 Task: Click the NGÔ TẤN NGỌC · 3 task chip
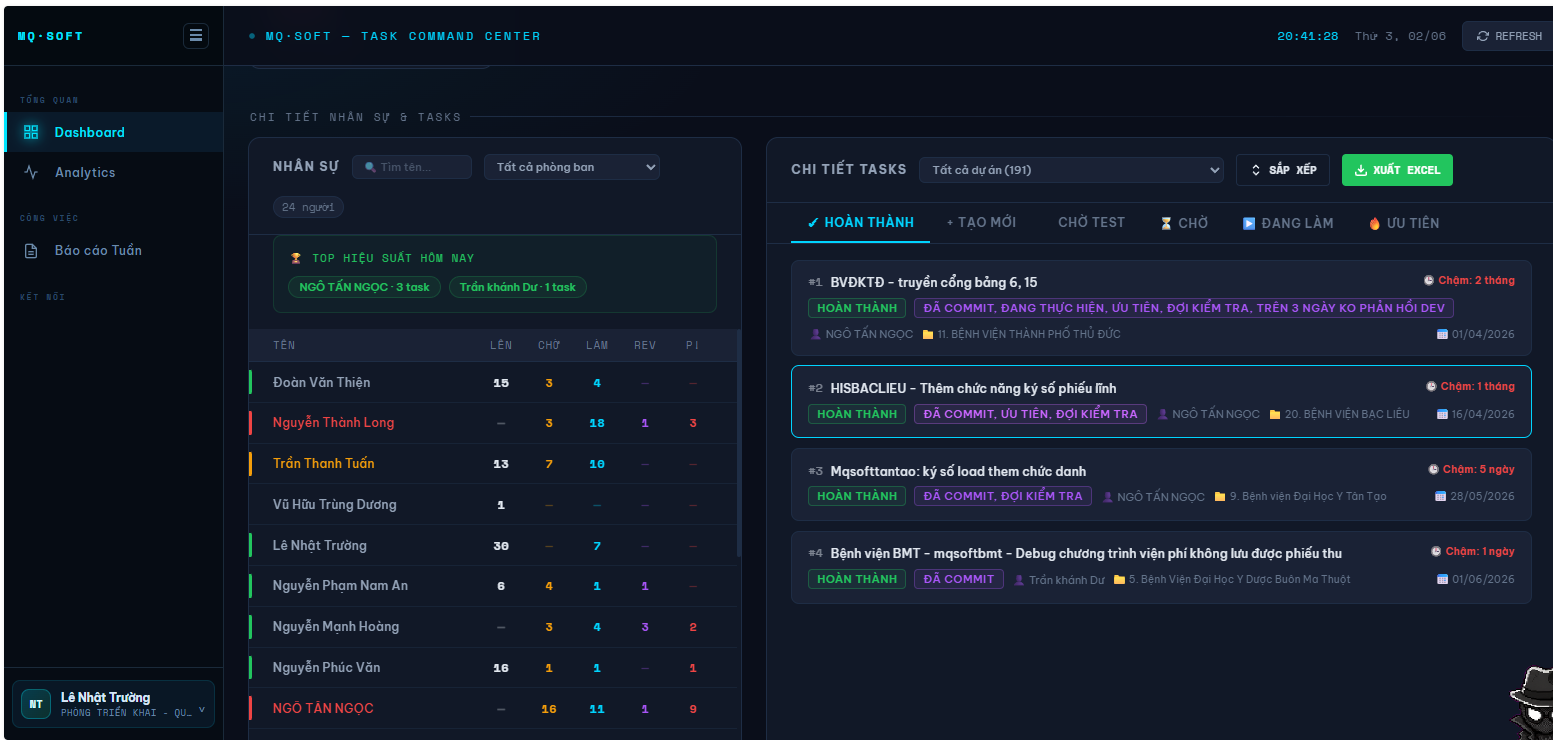(x=364, y=287)
